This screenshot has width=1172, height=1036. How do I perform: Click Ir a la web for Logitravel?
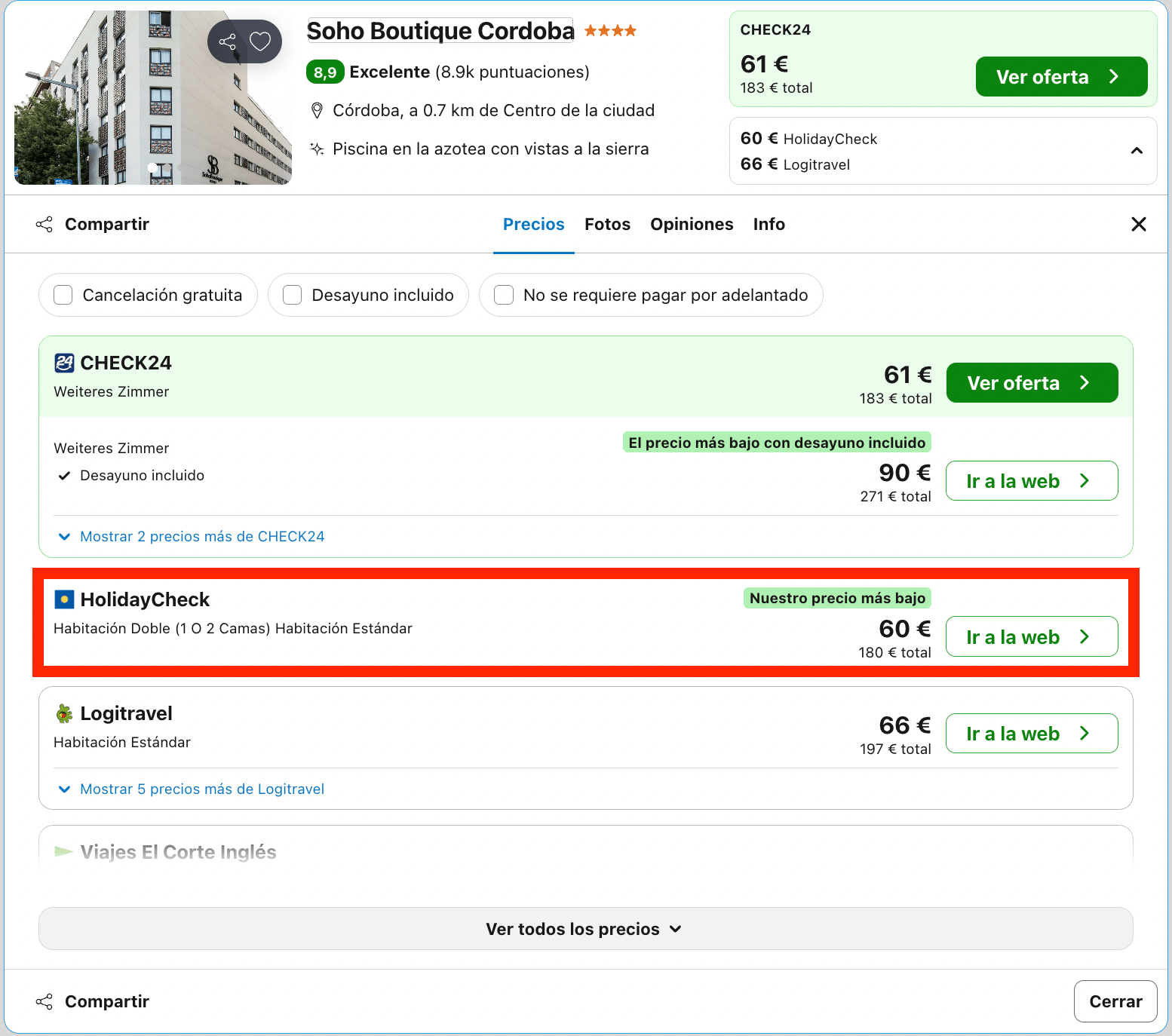coord(1032,734)
